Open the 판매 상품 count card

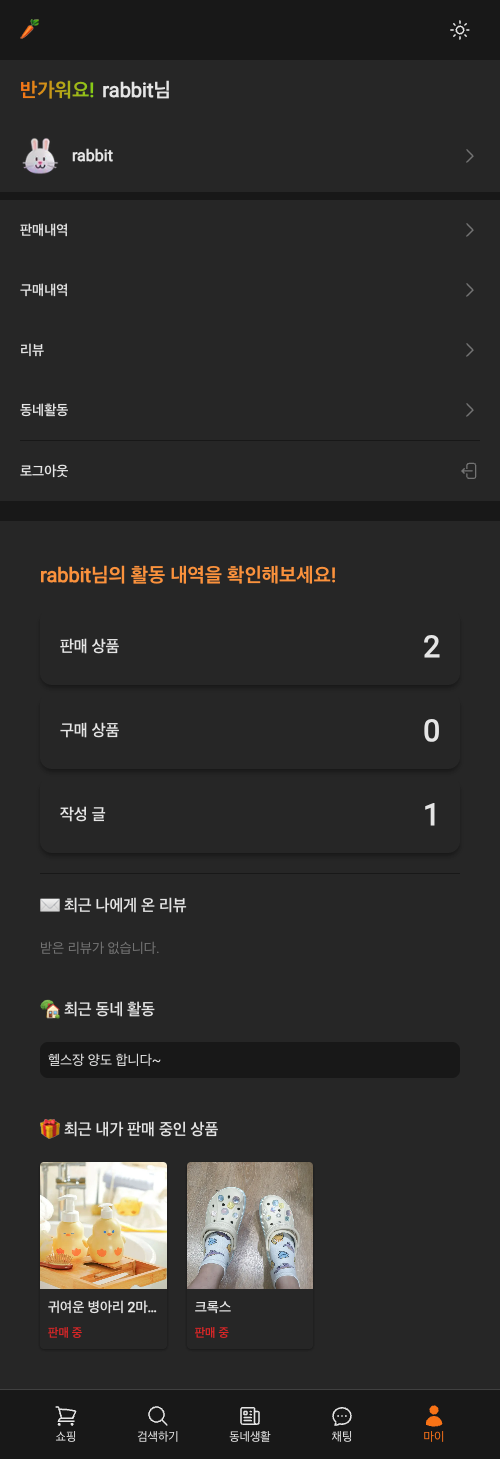pyautogui.click(x=250, y=647)
